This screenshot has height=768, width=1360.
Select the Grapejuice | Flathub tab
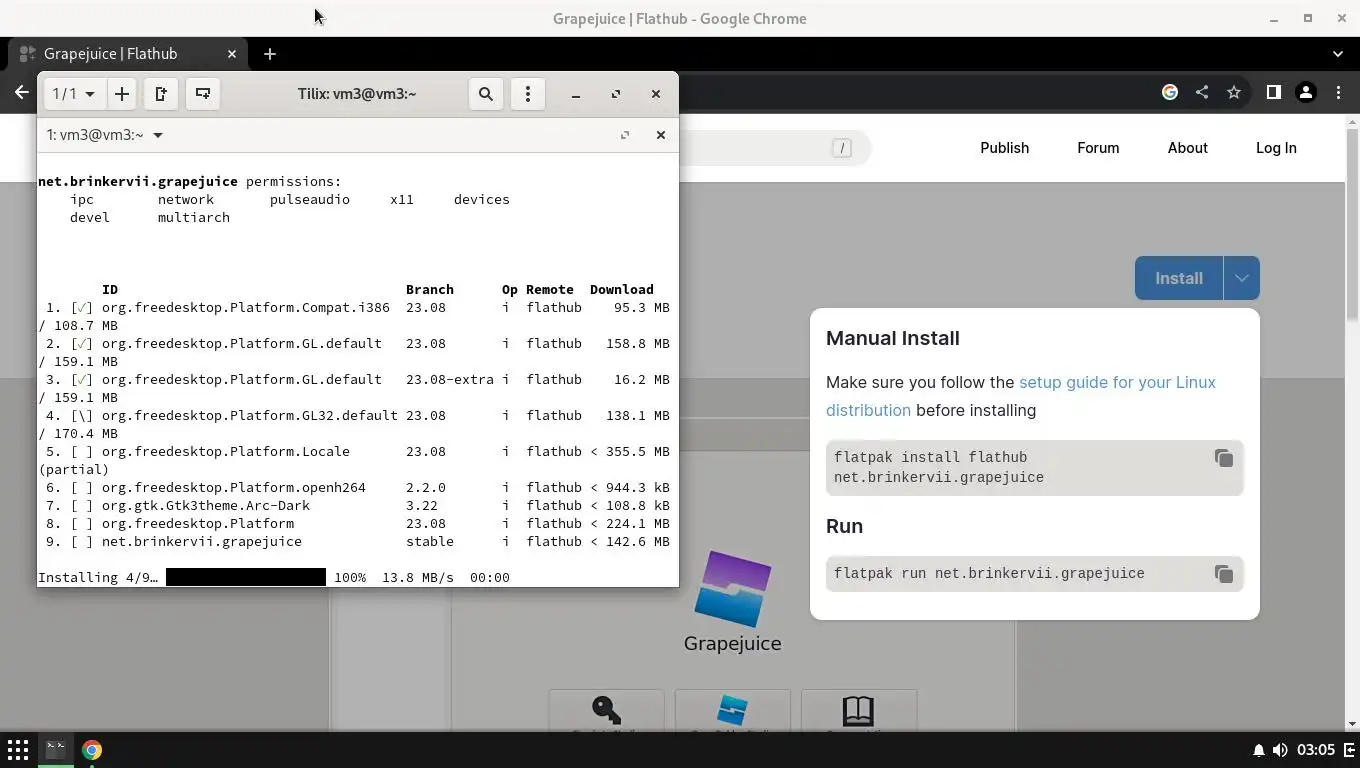(128, 54)
